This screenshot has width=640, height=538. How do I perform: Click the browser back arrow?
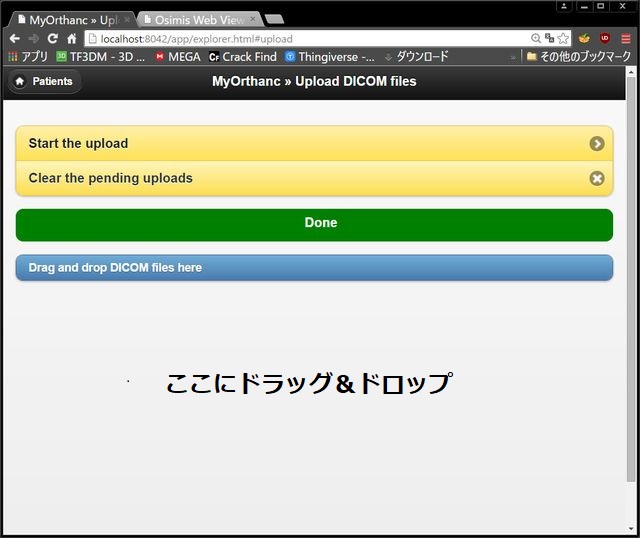[x=15, y=39]
